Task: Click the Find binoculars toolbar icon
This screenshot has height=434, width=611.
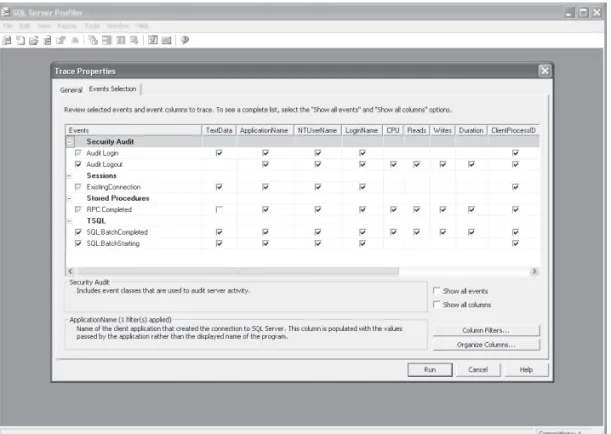Action: click(x=75, y=40)
